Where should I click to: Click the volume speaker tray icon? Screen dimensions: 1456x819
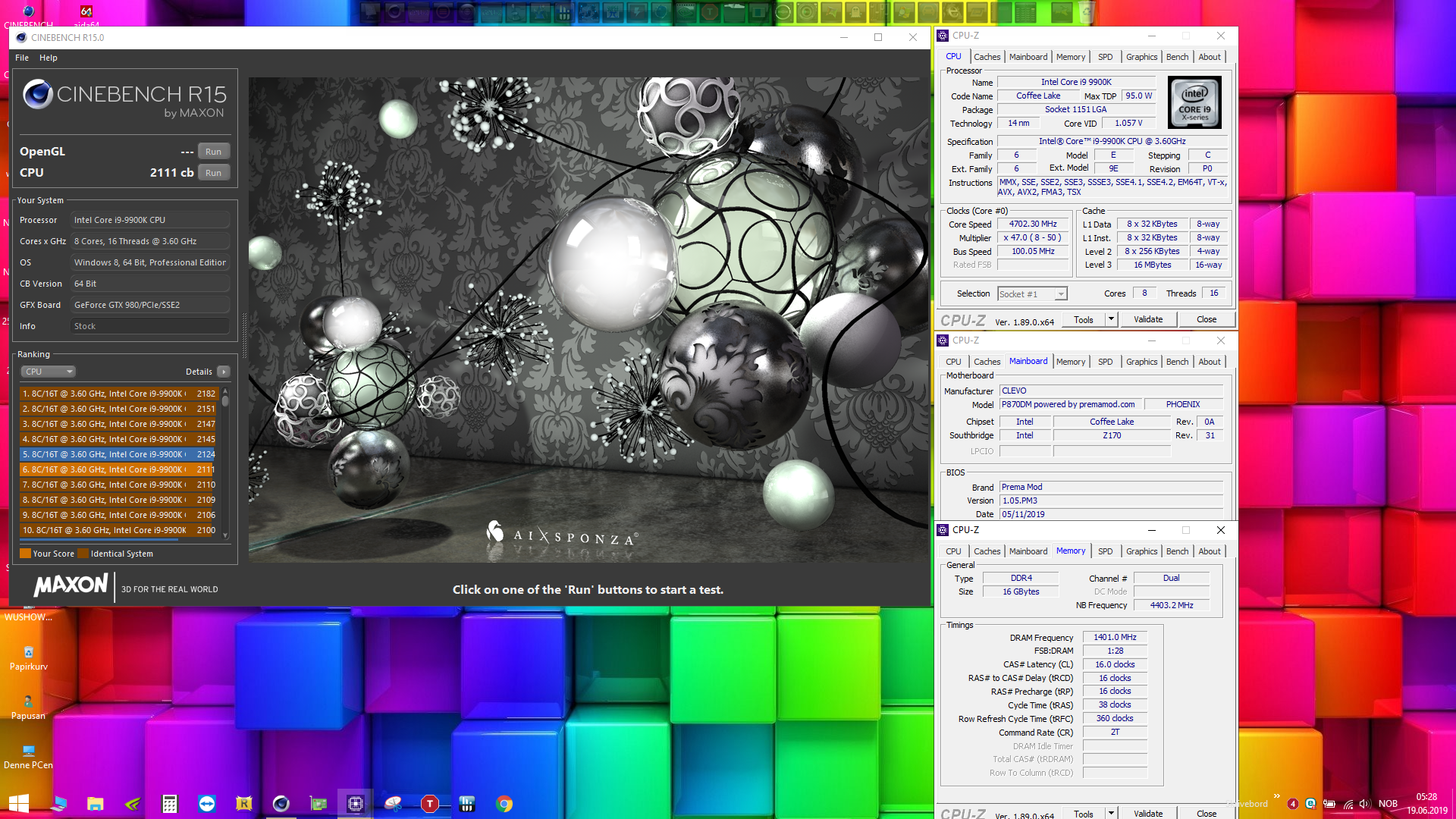click(x=1364, y=804)
